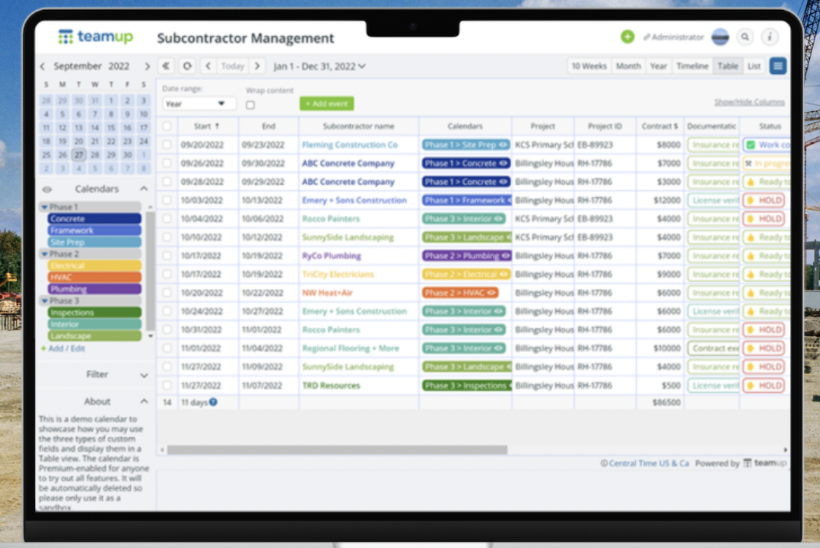Click the Contract $ column header
Screen dimensions: 820x548
tap(660, 126)
